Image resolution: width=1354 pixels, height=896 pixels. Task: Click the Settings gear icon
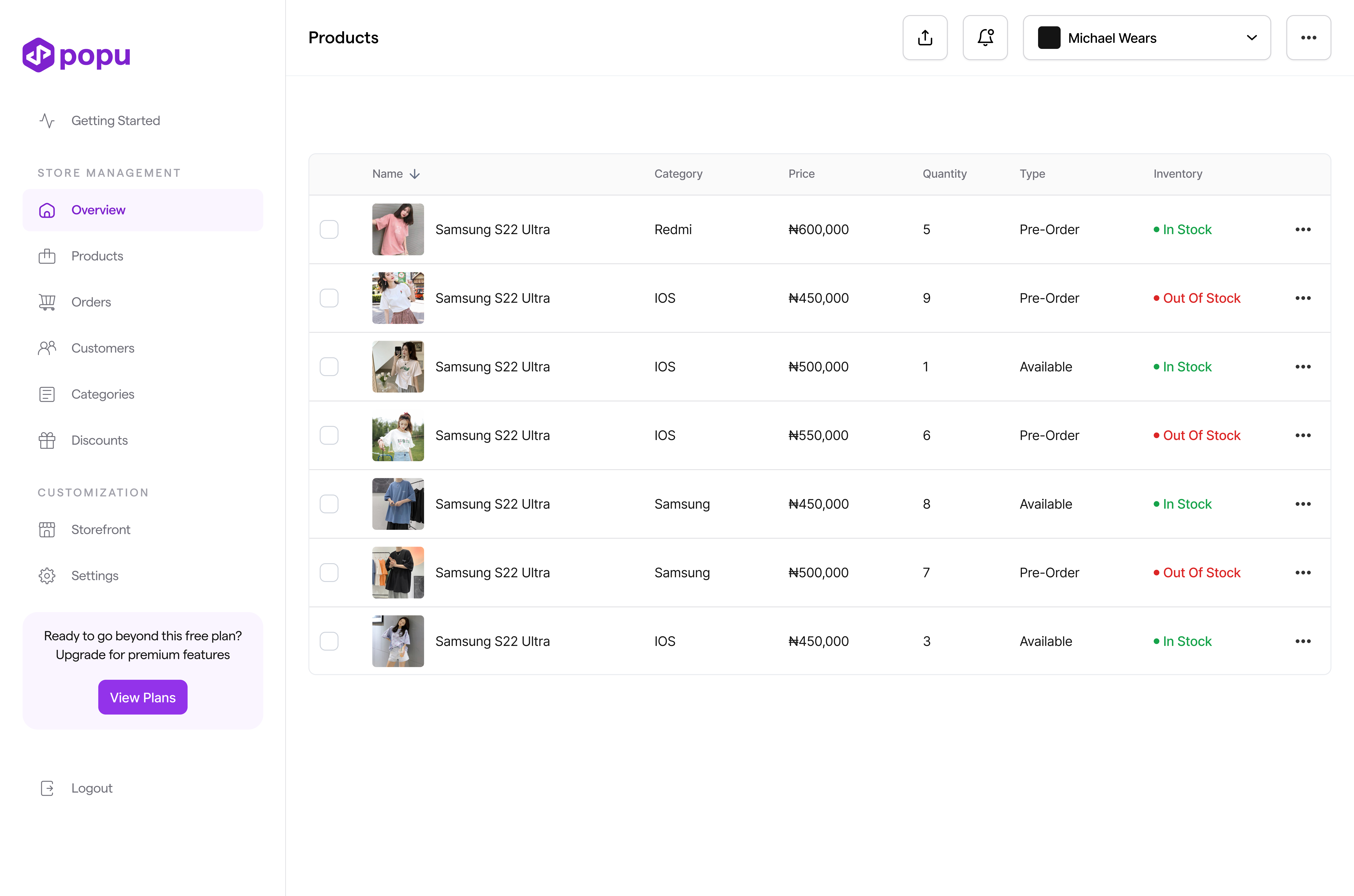[47, 575]
